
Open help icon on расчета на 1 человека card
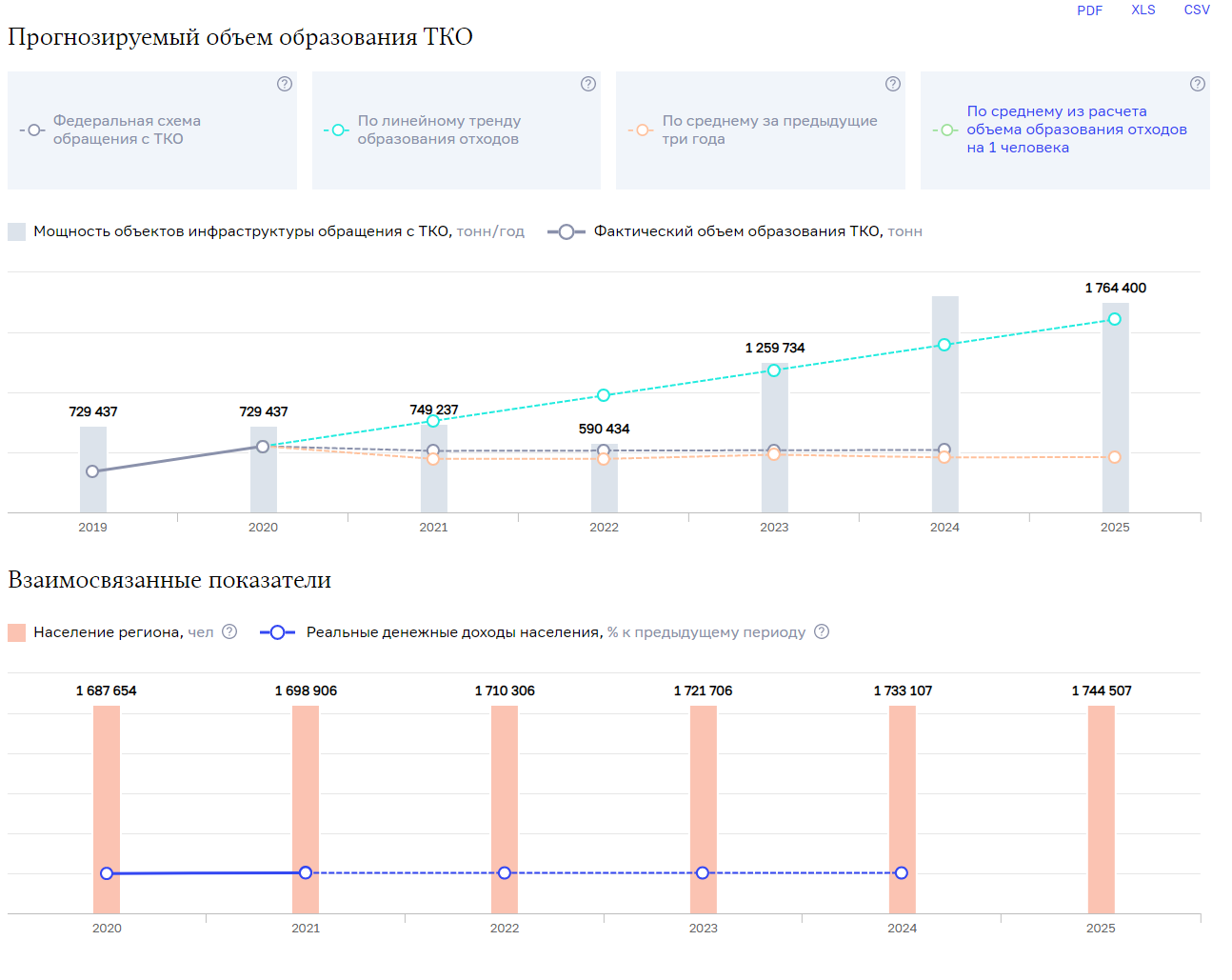pos(1198,84)
